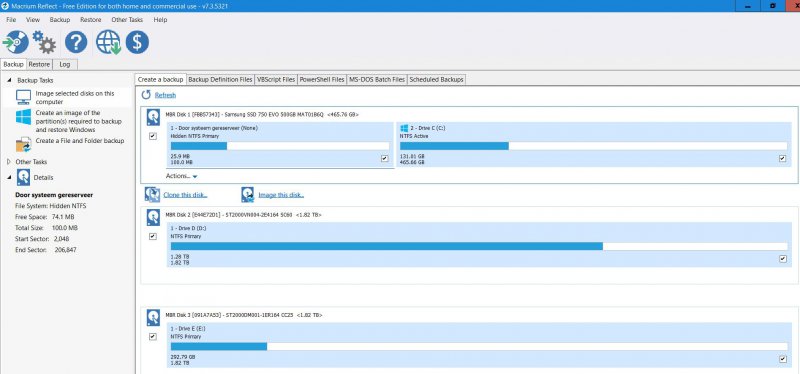Uncheck the MBR Disk 1 checkbox
Image resolution: width=800 pixels, height=374 pixels.
click(x=153, y=136)
